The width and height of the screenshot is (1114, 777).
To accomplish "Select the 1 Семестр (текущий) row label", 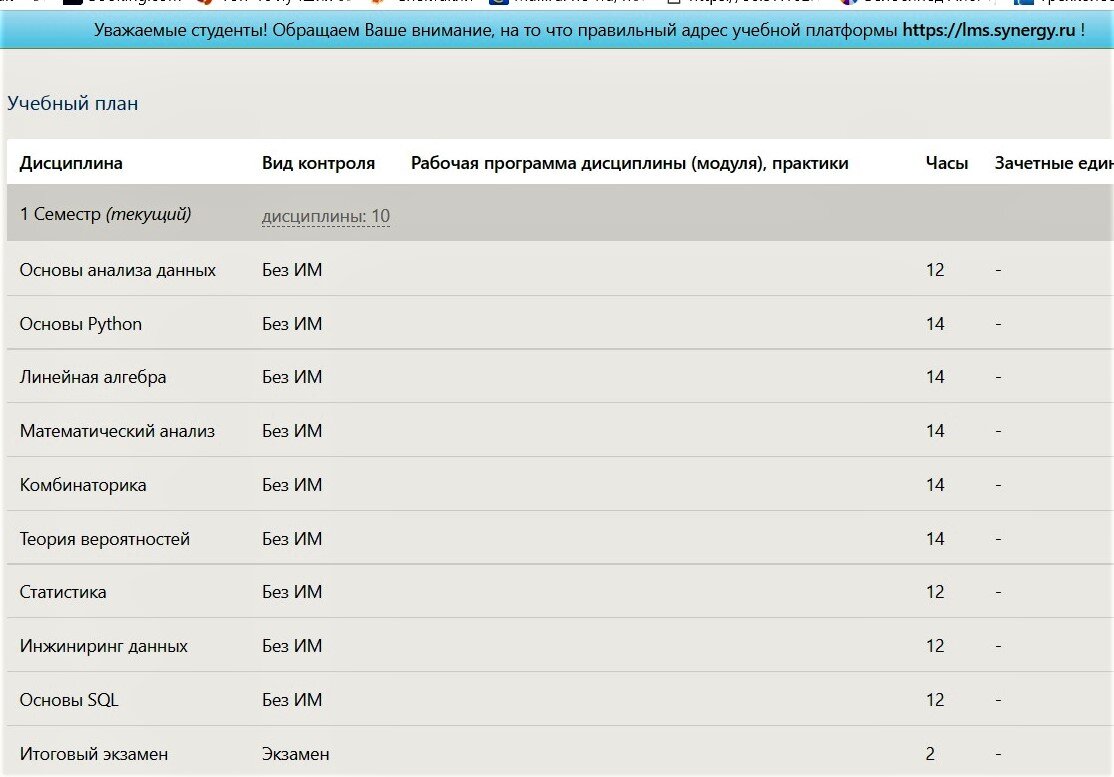I will pos(105,214).
